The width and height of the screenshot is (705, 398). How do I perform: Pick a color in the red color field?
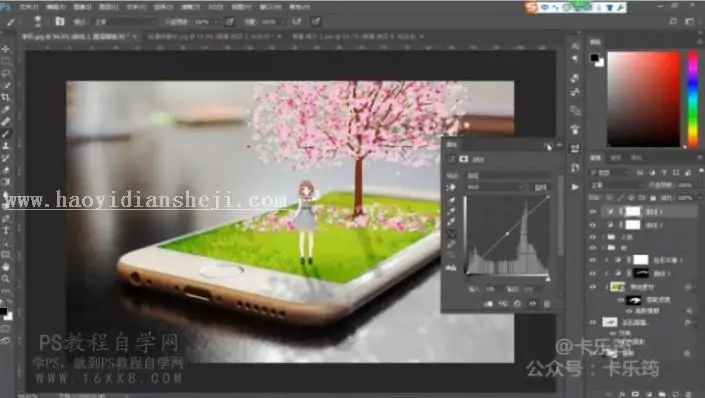tap(643, 99)
